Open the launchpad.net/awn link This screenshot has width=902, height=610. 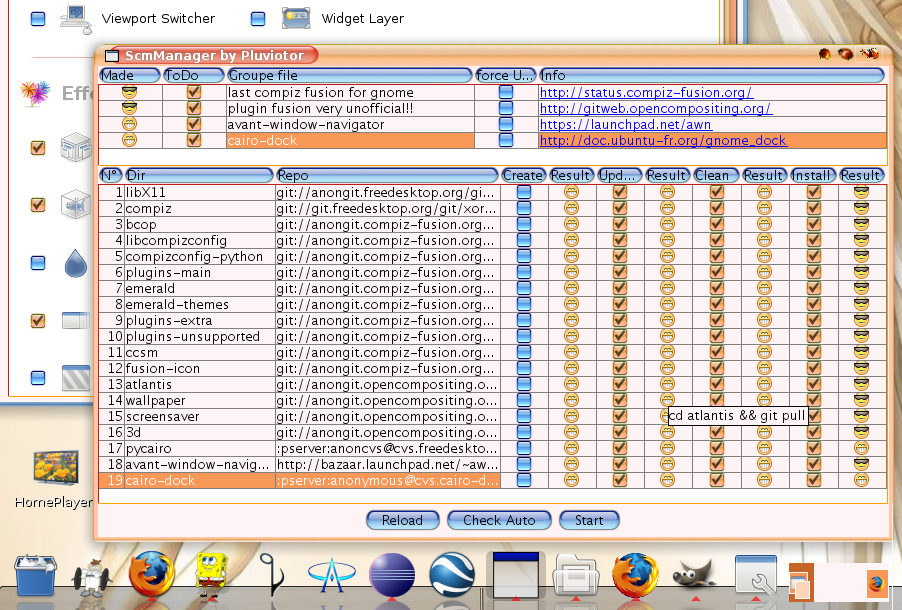[x=626, y=125]
